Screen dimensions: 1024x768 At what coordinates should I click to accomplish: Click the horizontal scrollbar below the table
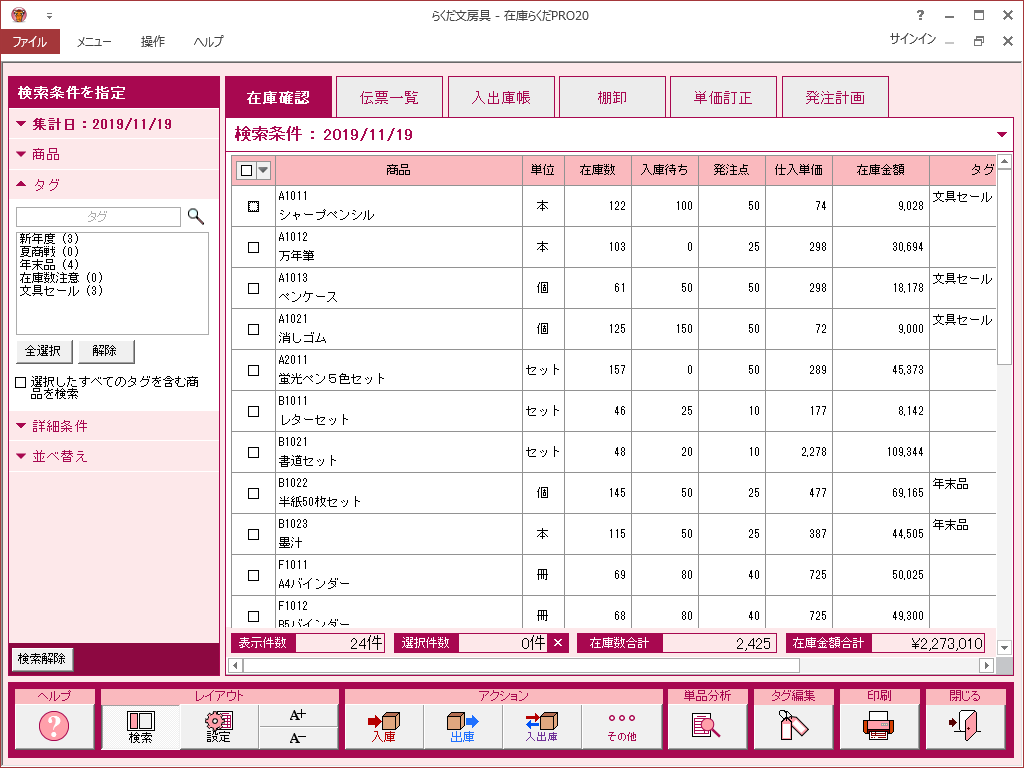tap(520, 665)
